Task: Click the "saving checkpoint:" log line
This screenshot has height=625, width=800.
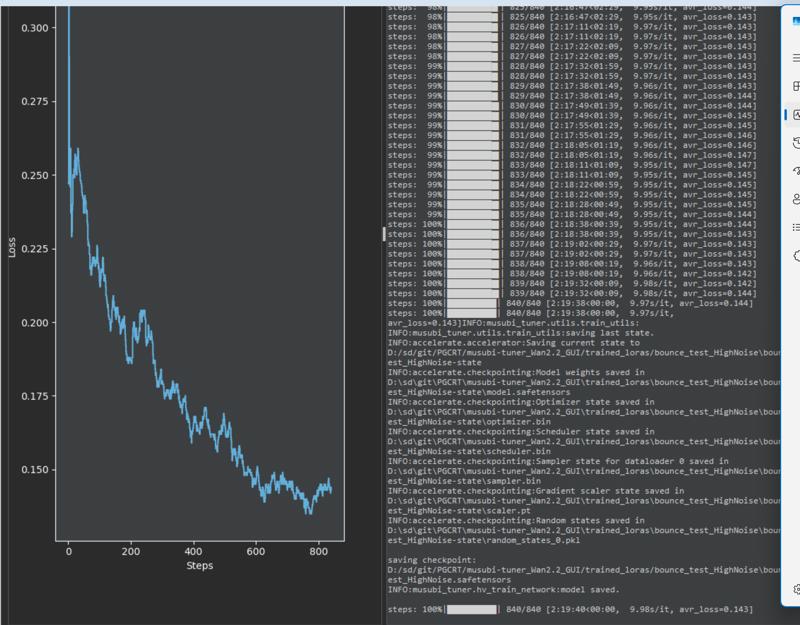Action: [432, 560]
